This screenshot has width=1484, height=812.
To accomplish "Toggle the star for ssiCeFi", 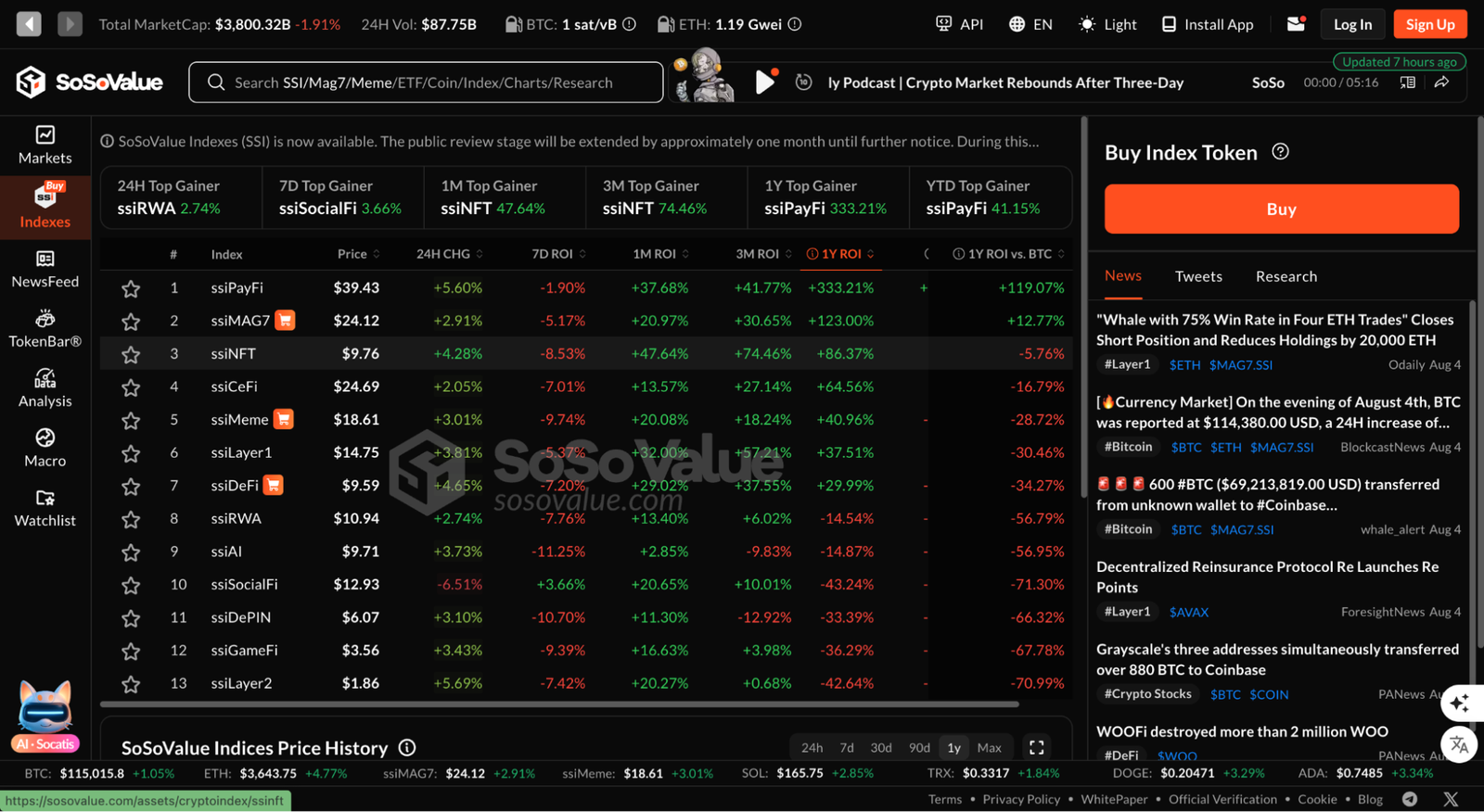I will 131,387.
